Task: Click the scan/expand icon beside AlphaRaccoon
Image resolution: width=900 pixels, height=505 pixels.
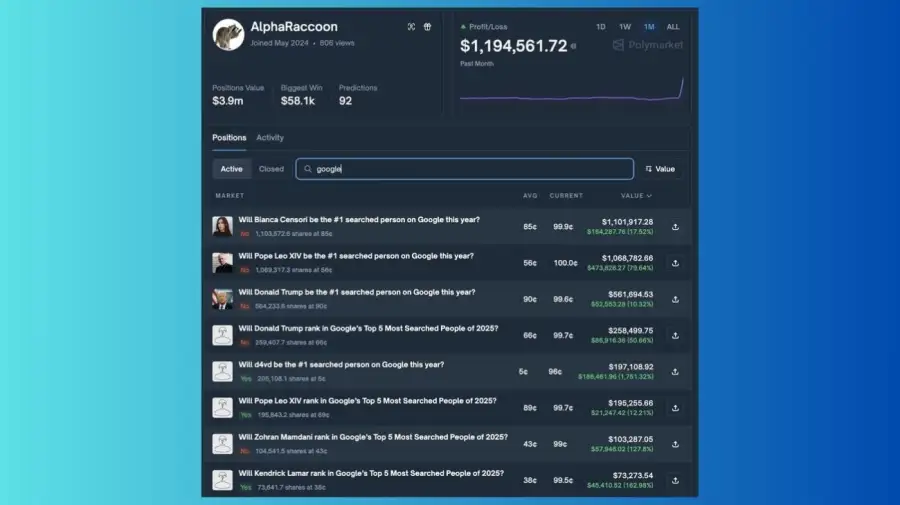Action: (x=412, y=27)
